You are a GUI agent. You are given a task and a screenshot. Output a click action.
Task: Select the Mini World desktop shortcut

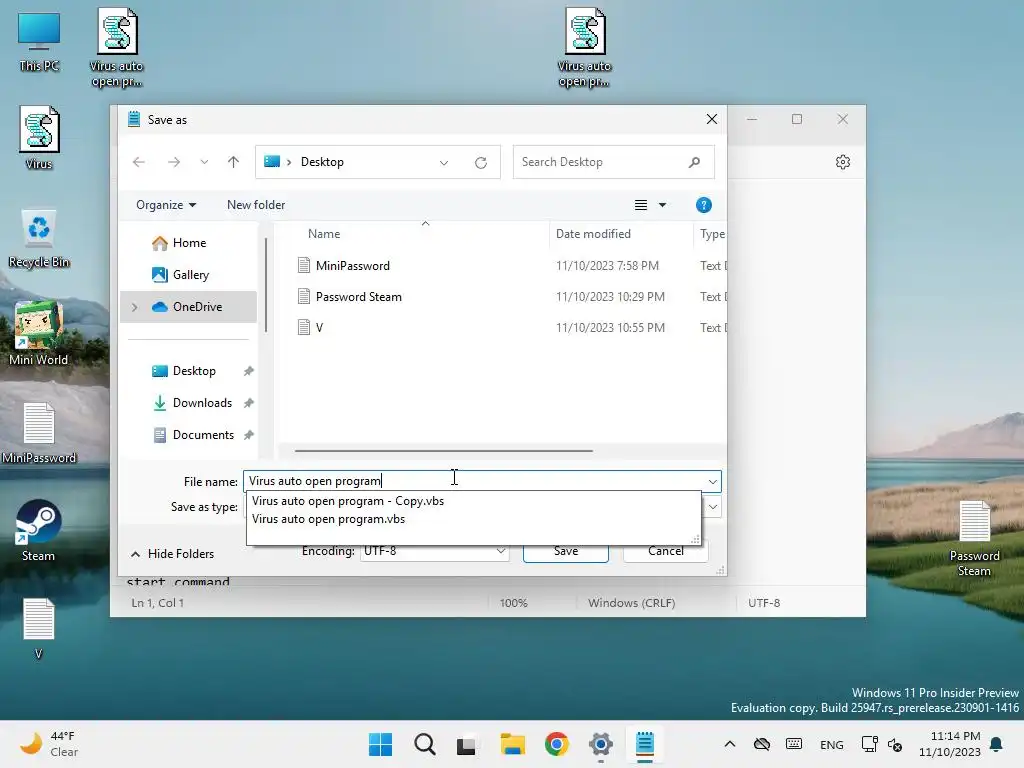[x=39, y=333]
